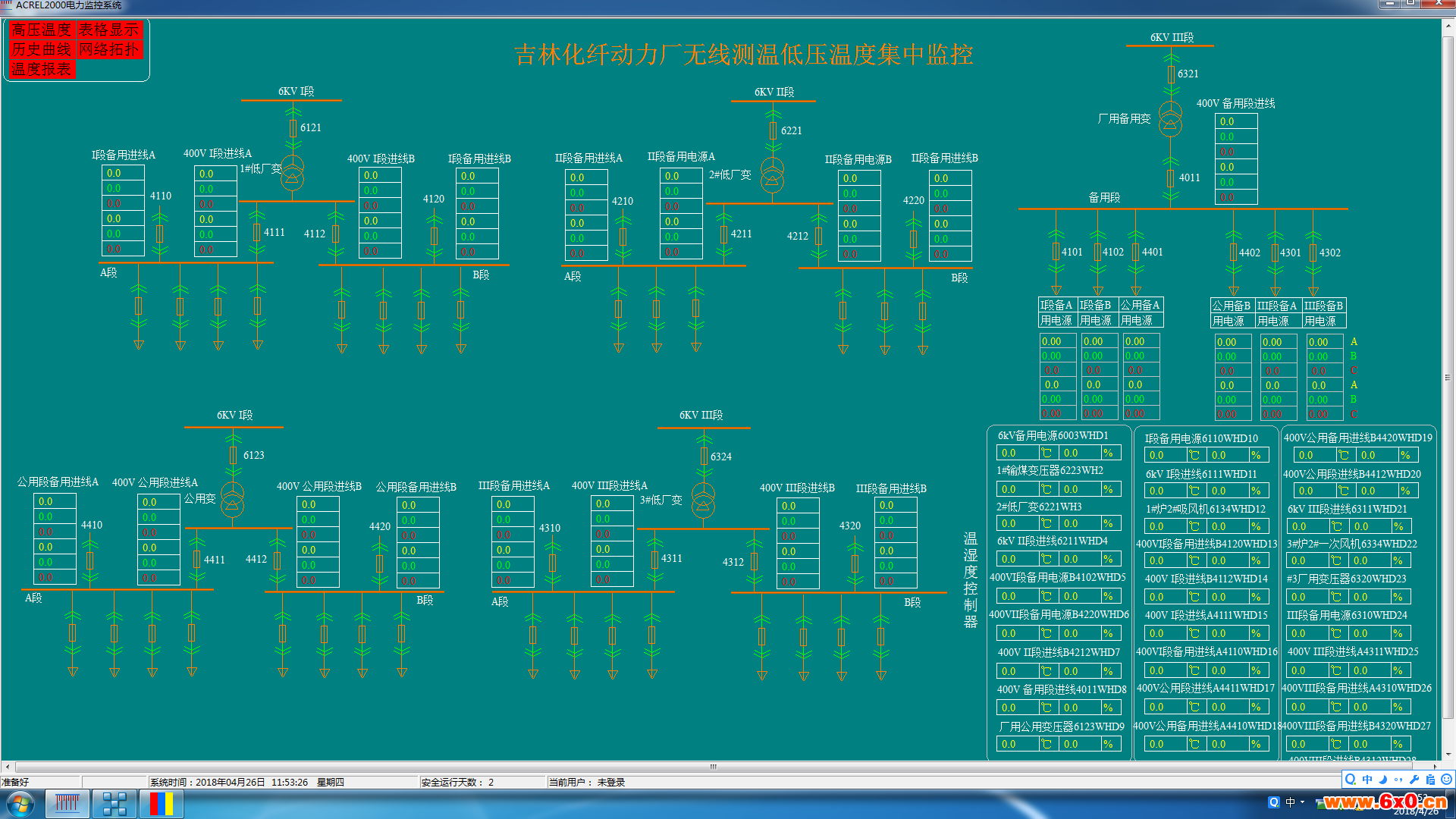Image resolution: width=1456 pixels, height=819 pixels.
Task: Click the 1#炉2#吸风机6134WHD12 controller label
Action: tap(1206, 509)
